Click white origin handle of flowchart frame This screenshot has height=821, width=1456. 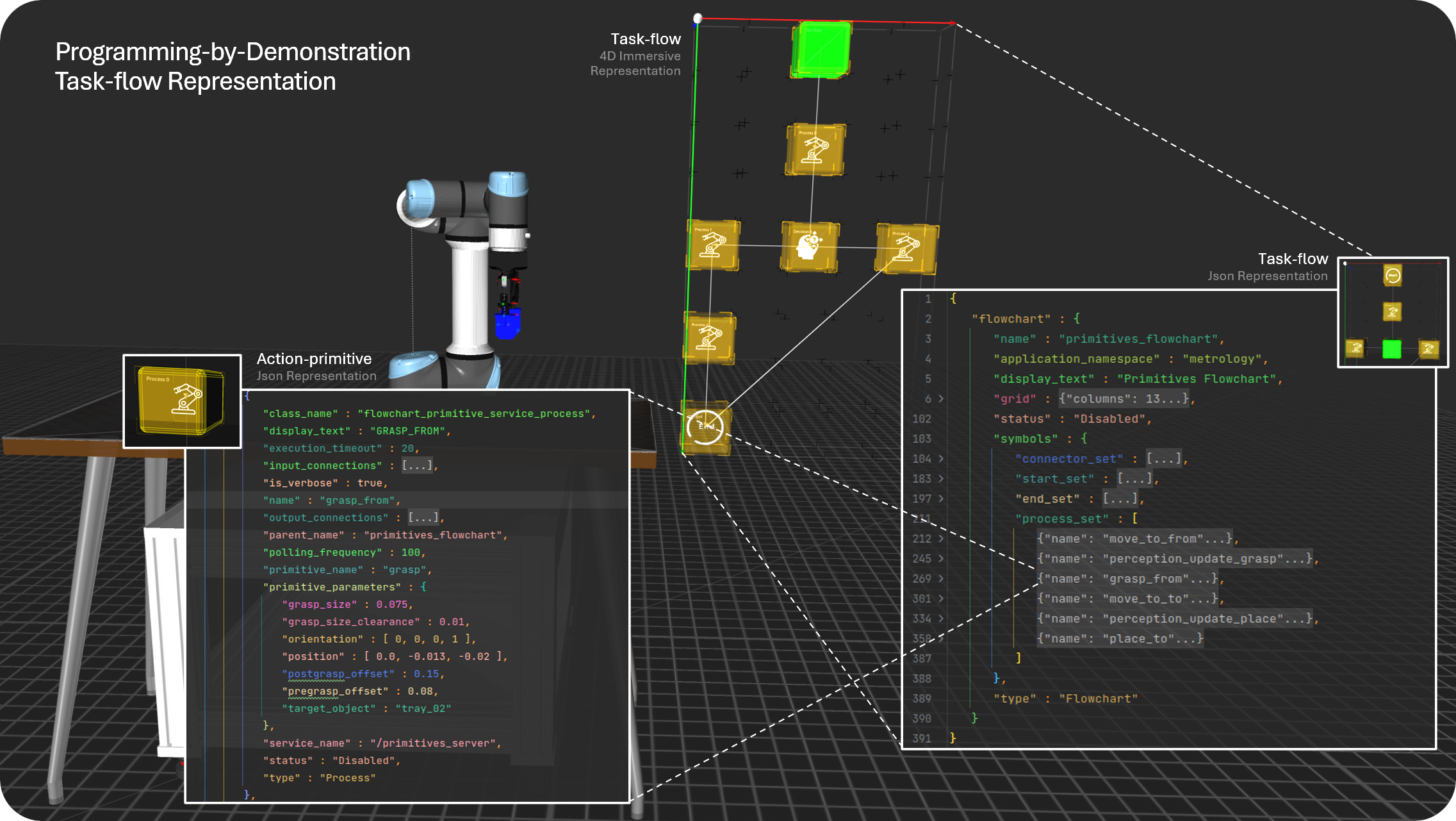698,18
